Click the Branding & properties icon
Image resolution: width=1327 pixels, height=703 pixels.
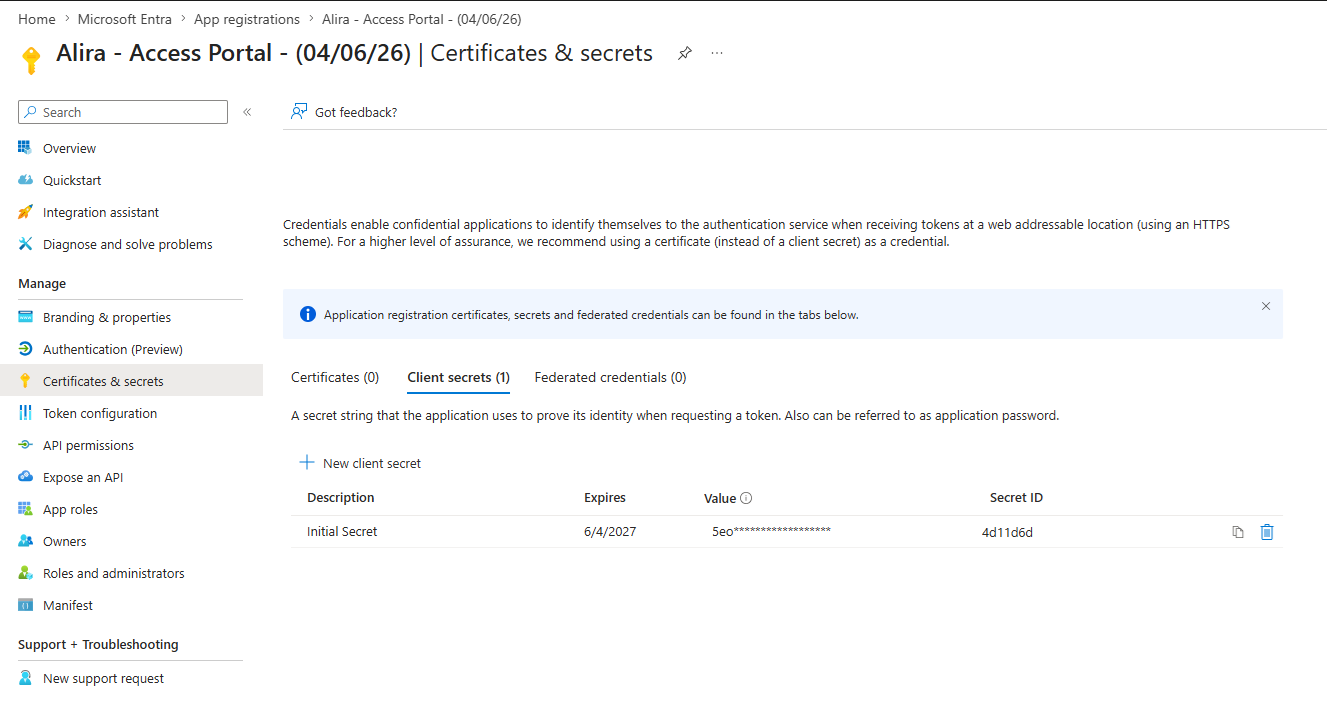pyautogui.click(x=25, y=317)
